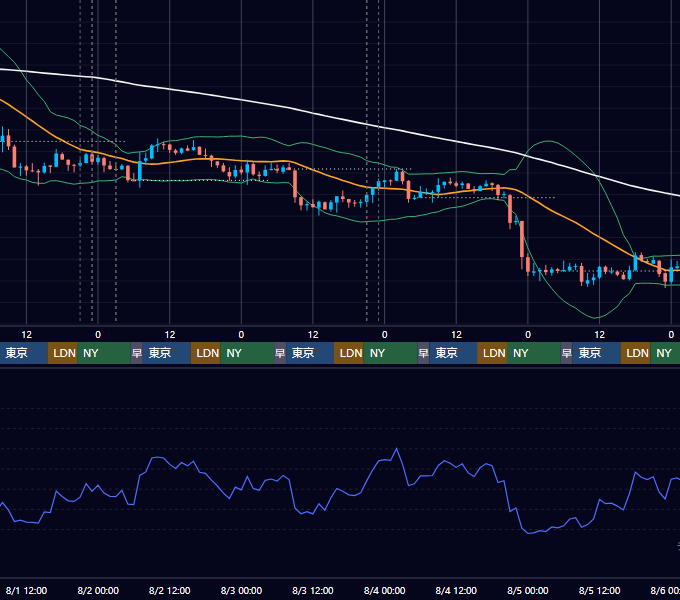Viewport: 680px width, 600px height.
Task: Click the 早 block preceding 8/4 12:00 東京
Action: click(423, 353)
